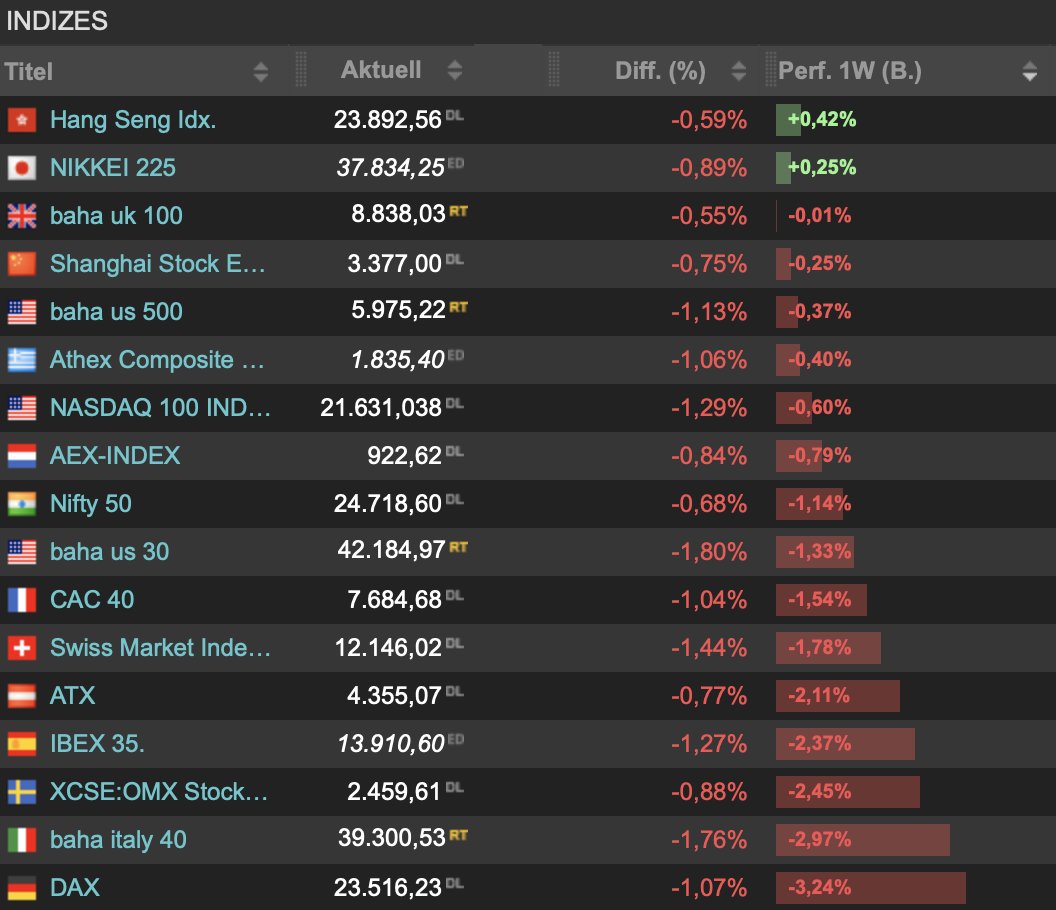This screenshot has height=910, width=1056.
Task: Select the -2,11% weekly value for ATX
Action: tap(819, 696)
